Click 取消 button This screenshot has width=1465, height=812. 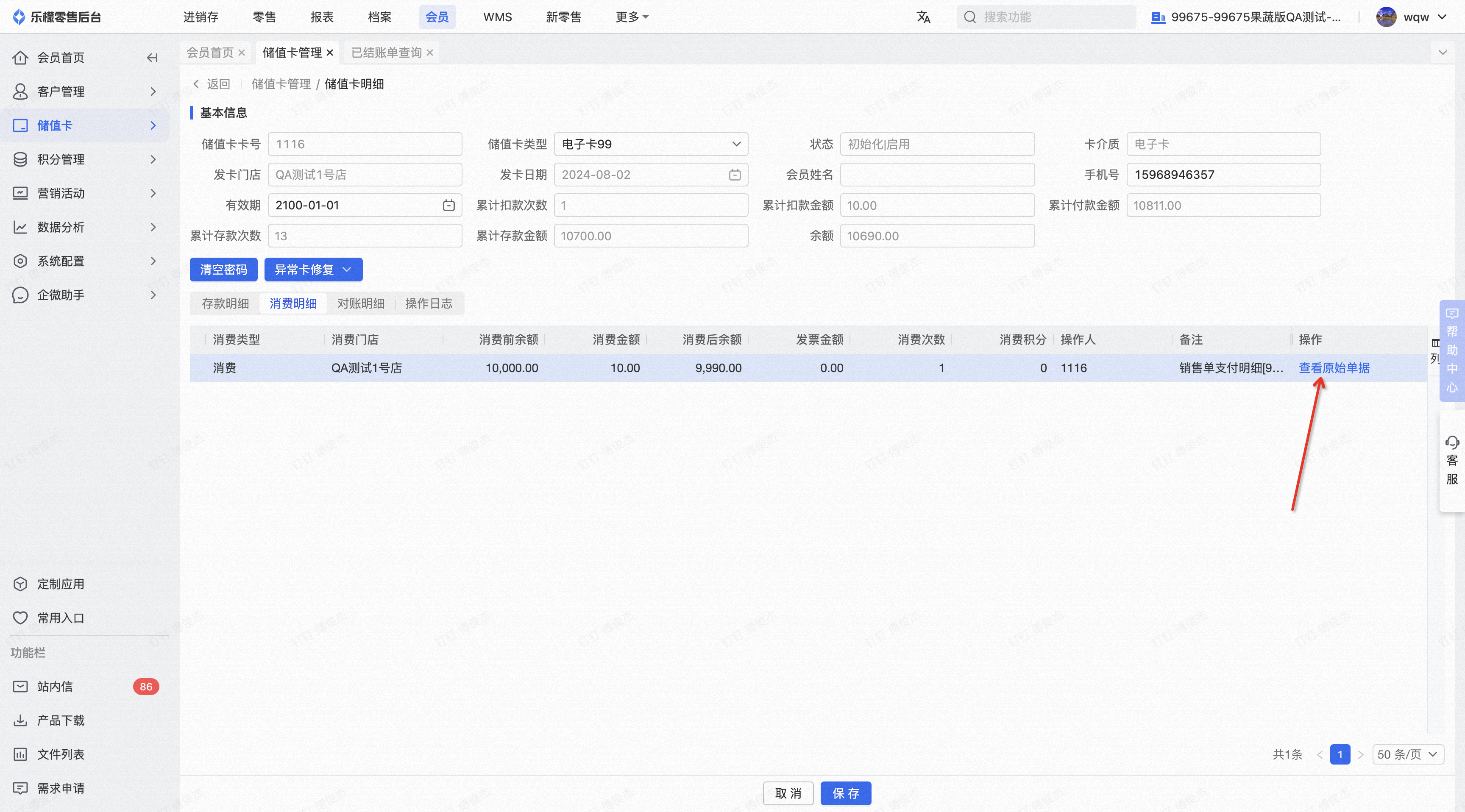pos(788,793)
